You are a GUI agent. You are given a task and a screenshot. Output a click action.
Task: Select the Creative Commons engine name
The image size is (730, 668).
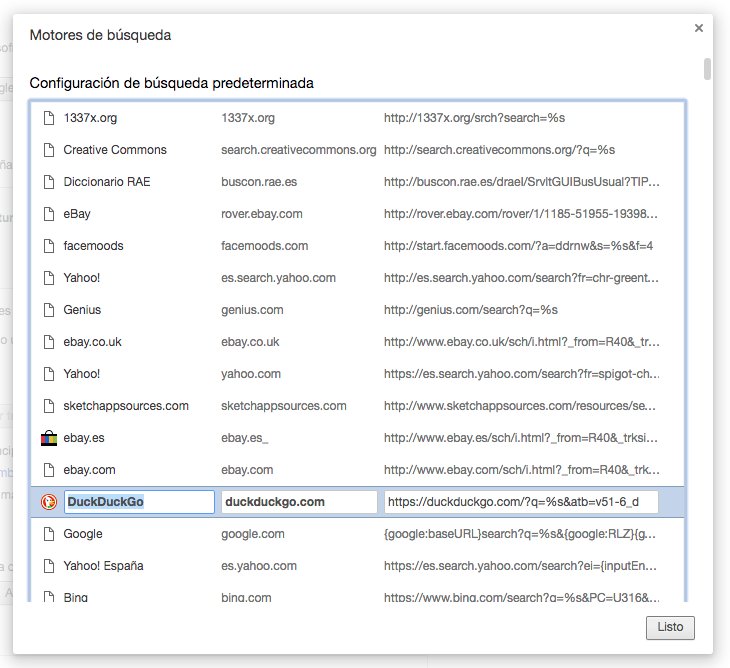pyautogui.click(x=115, y=150)
